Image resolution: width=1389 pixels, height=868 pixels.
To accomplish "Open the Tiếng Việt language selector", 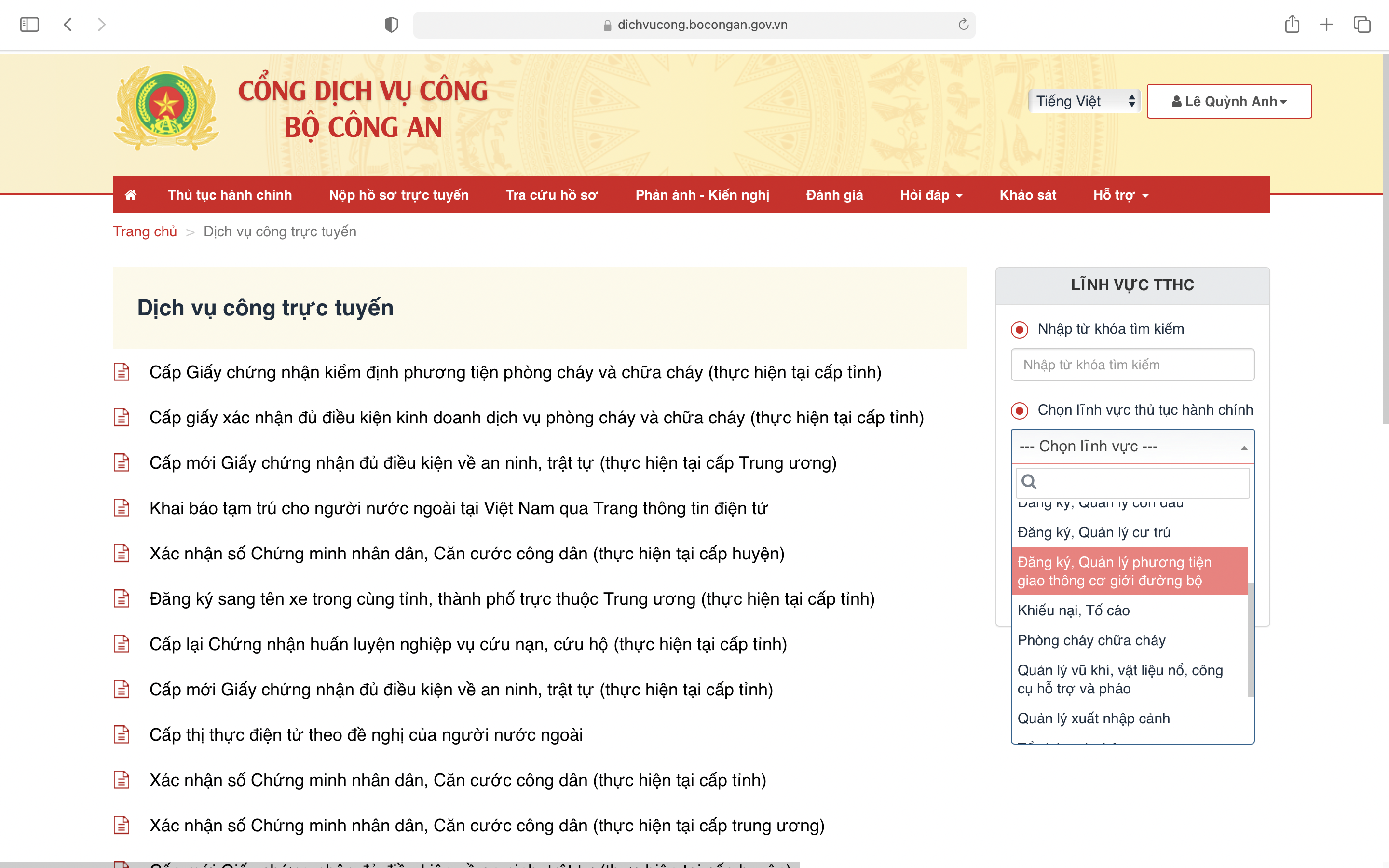I will (1084, 102).
